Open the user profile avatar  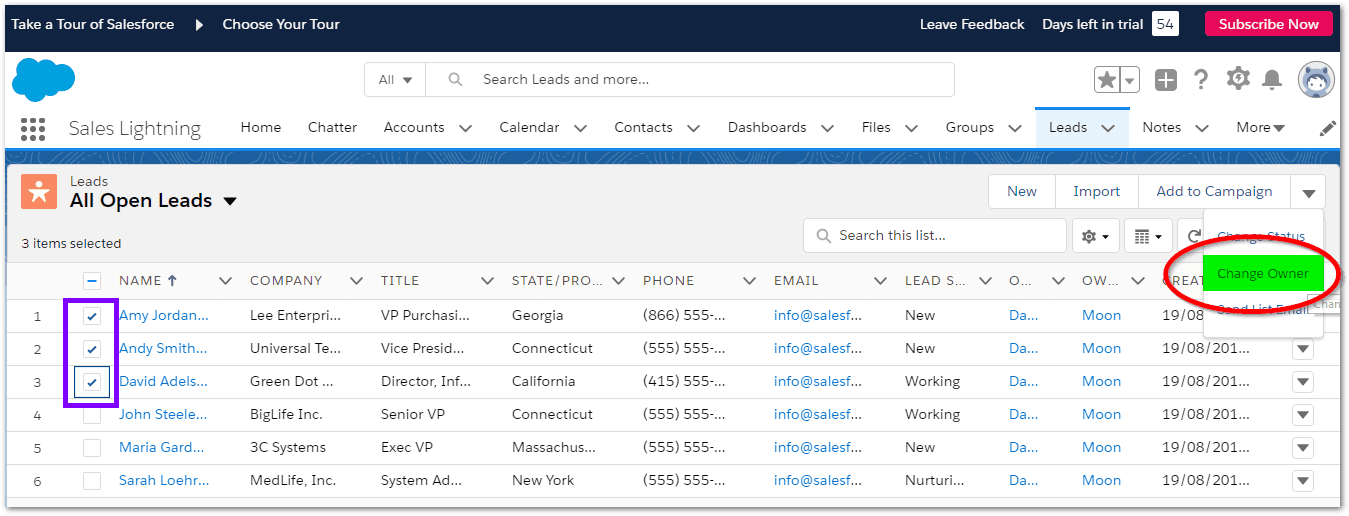click(1316, 80)
